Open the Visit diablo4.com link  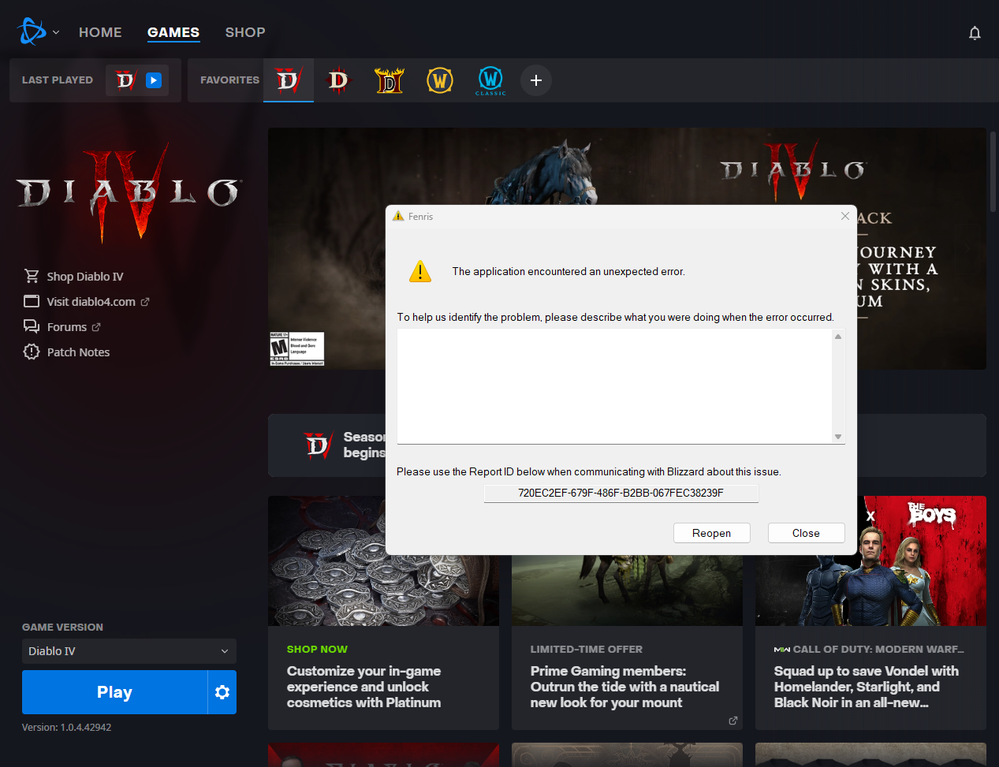(91, 302)
